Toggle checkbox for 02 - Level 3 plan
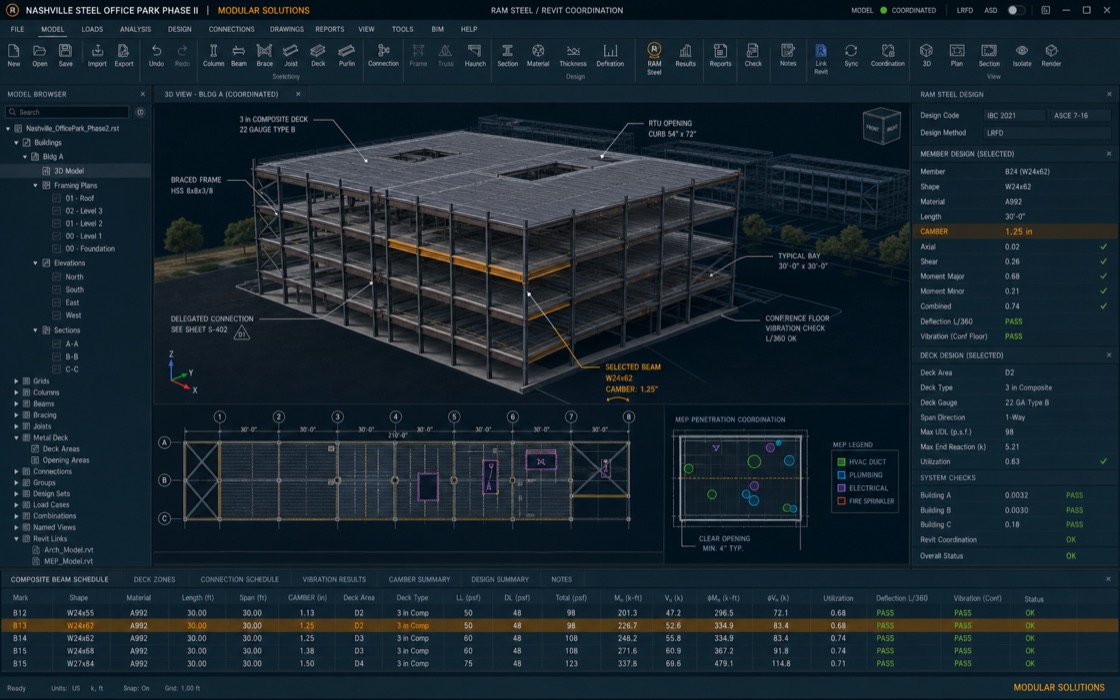 click(56, 211)
